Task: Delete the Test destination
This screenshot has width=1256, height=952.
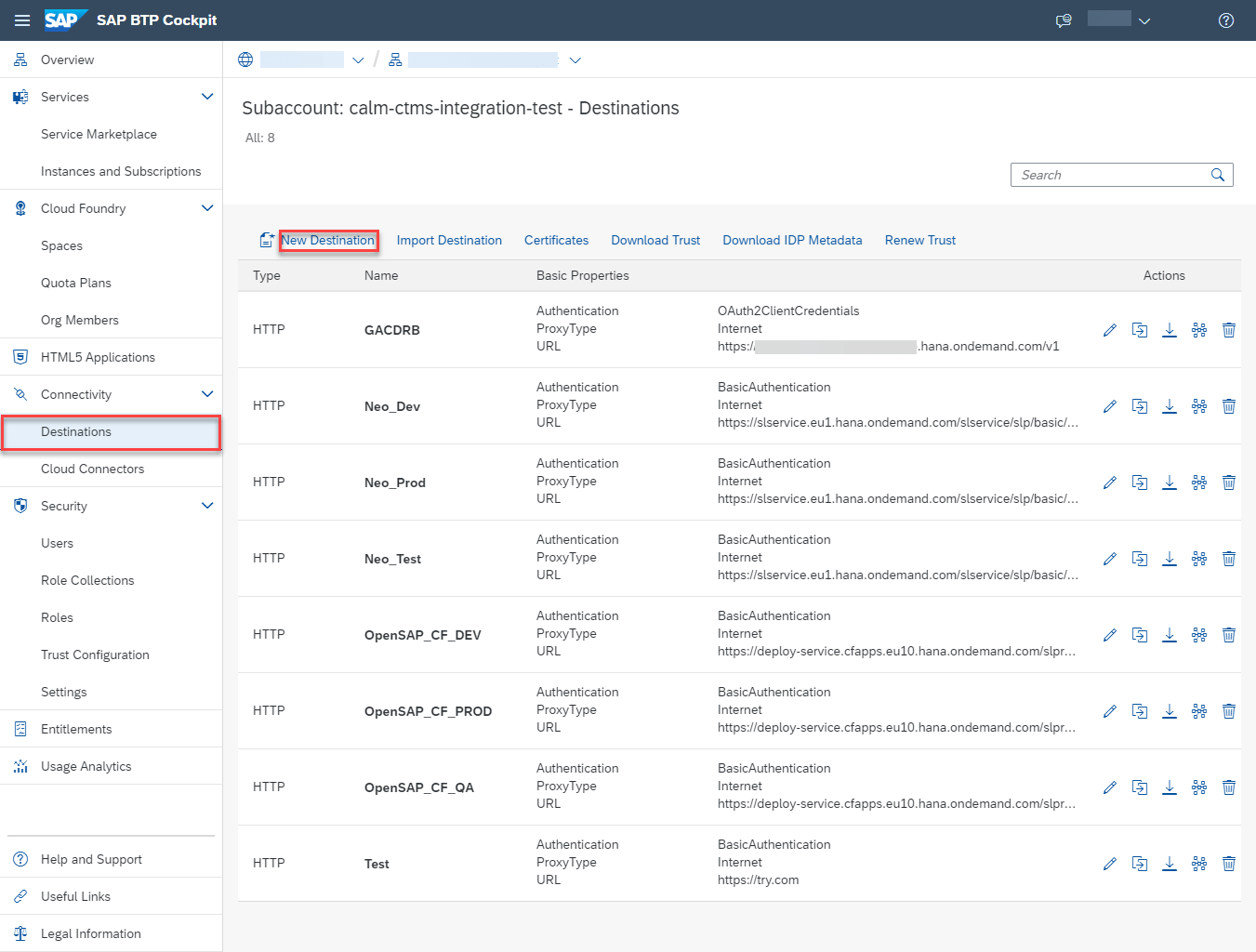Action: pos(1229,864)
